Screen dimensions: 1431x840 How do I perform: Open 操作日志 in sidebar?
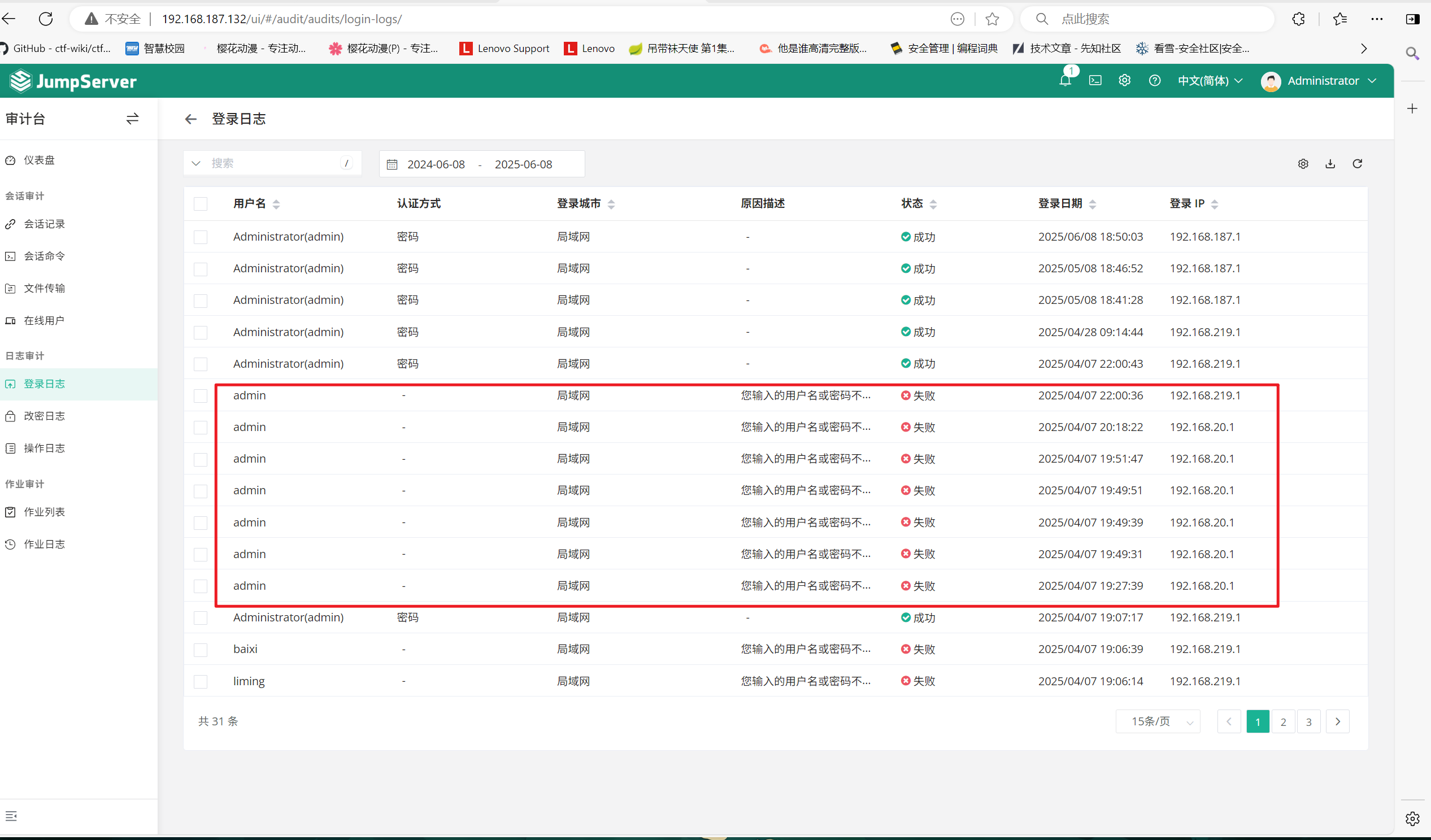[x=44, y=448]
